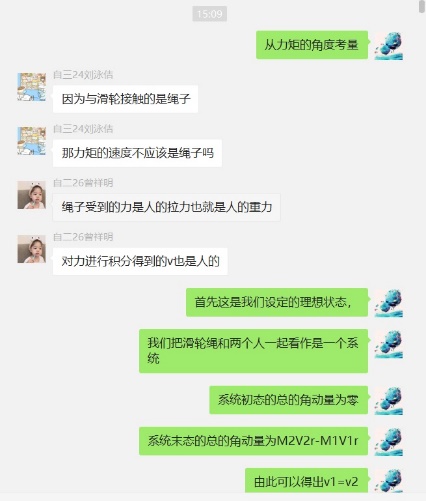Click avatar beside 由此可以得出v1=v2 message

point(389,481)
